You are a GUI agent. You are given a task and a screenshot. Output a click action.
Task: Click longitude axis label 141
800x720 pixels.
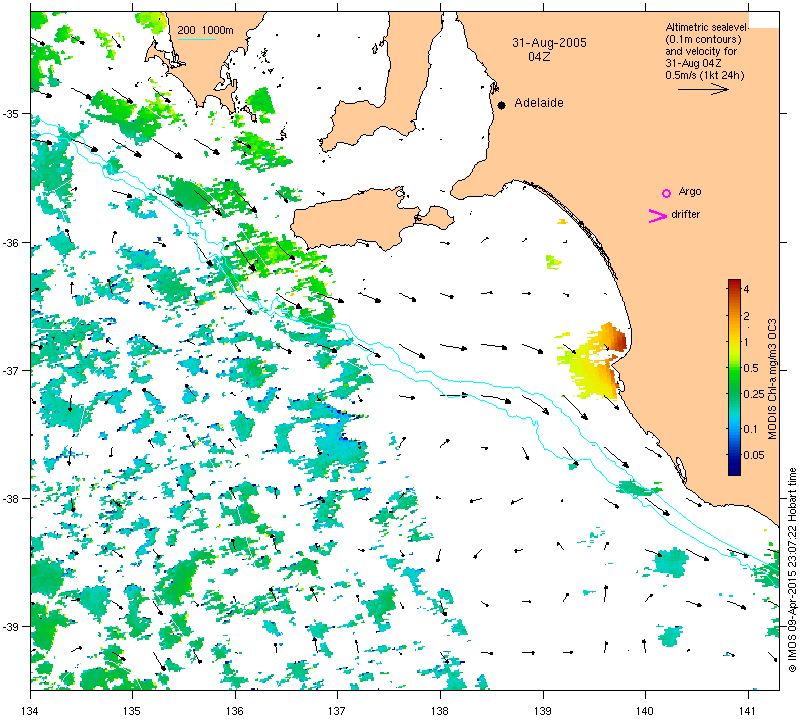point(748,710)
